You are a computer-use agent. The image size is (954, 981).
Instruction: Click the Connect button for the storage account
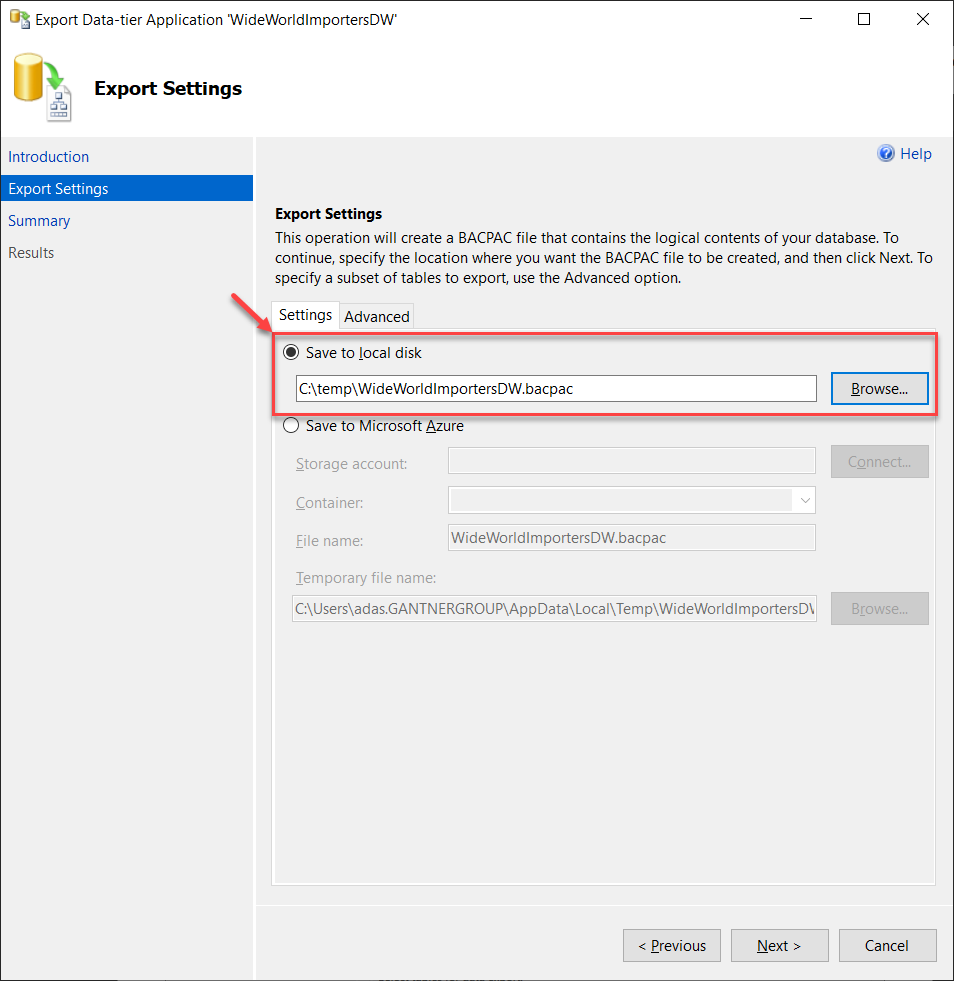[x=879, y=461]
